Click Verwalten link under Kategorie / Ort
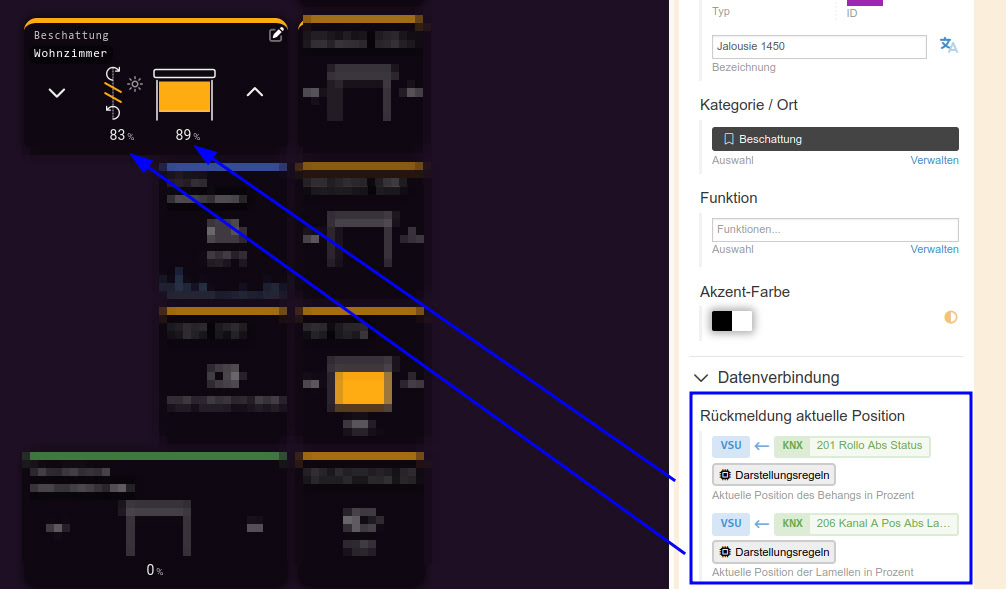This screenshot has width=1006, height=589. 934,160
